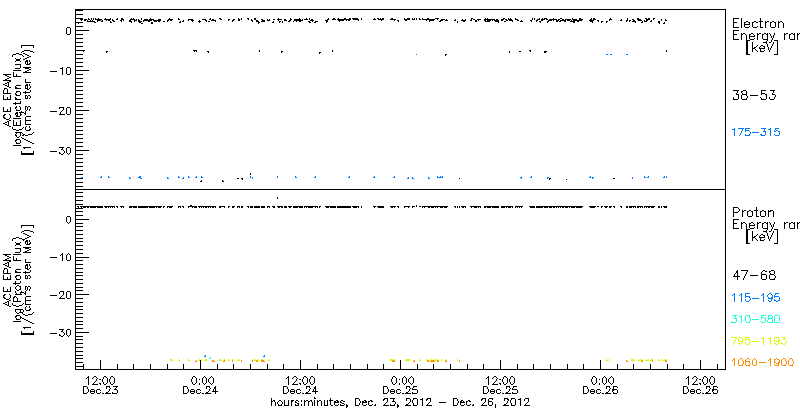
Task: Click the orange 1060-1900 proton legend label
Action: point(763,363)
